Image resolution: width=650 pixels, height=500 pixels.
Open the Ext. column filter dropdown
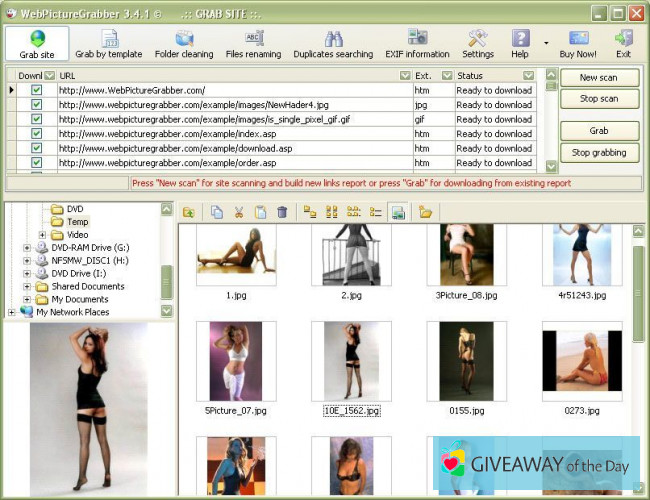[x=445, y=75]
